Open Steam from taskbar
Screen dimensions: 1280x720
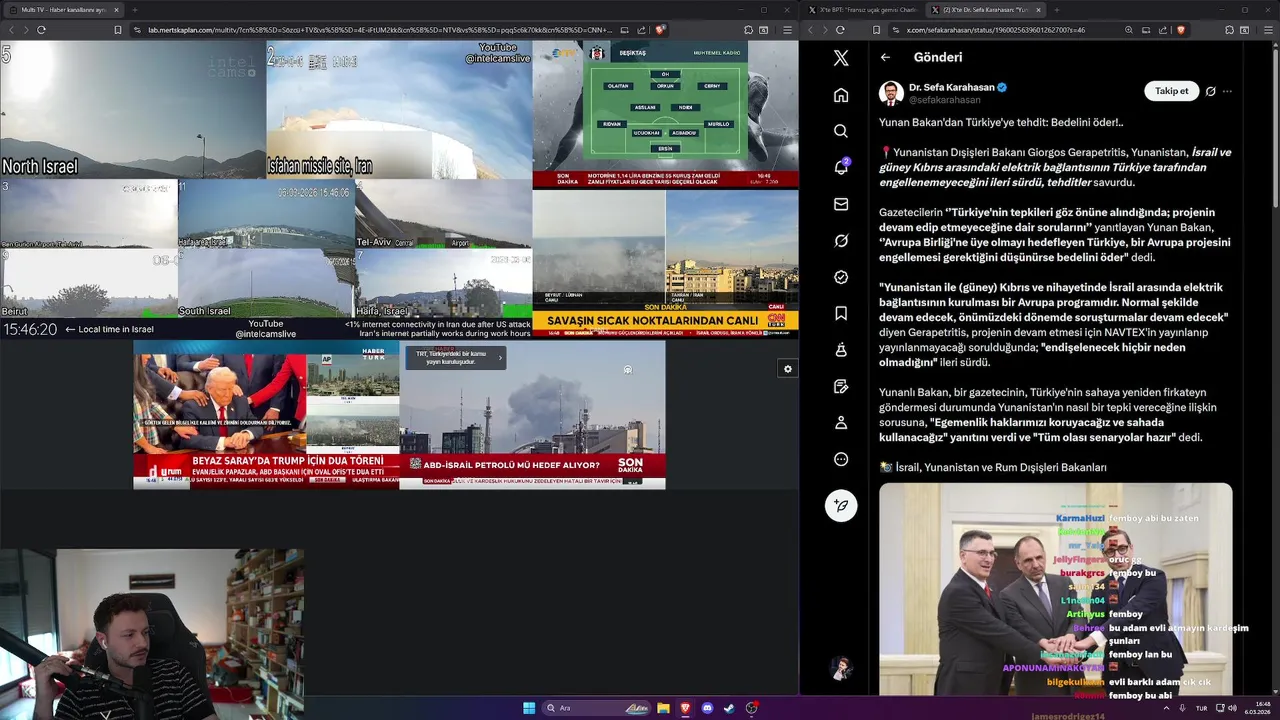[x=729, y=708]
